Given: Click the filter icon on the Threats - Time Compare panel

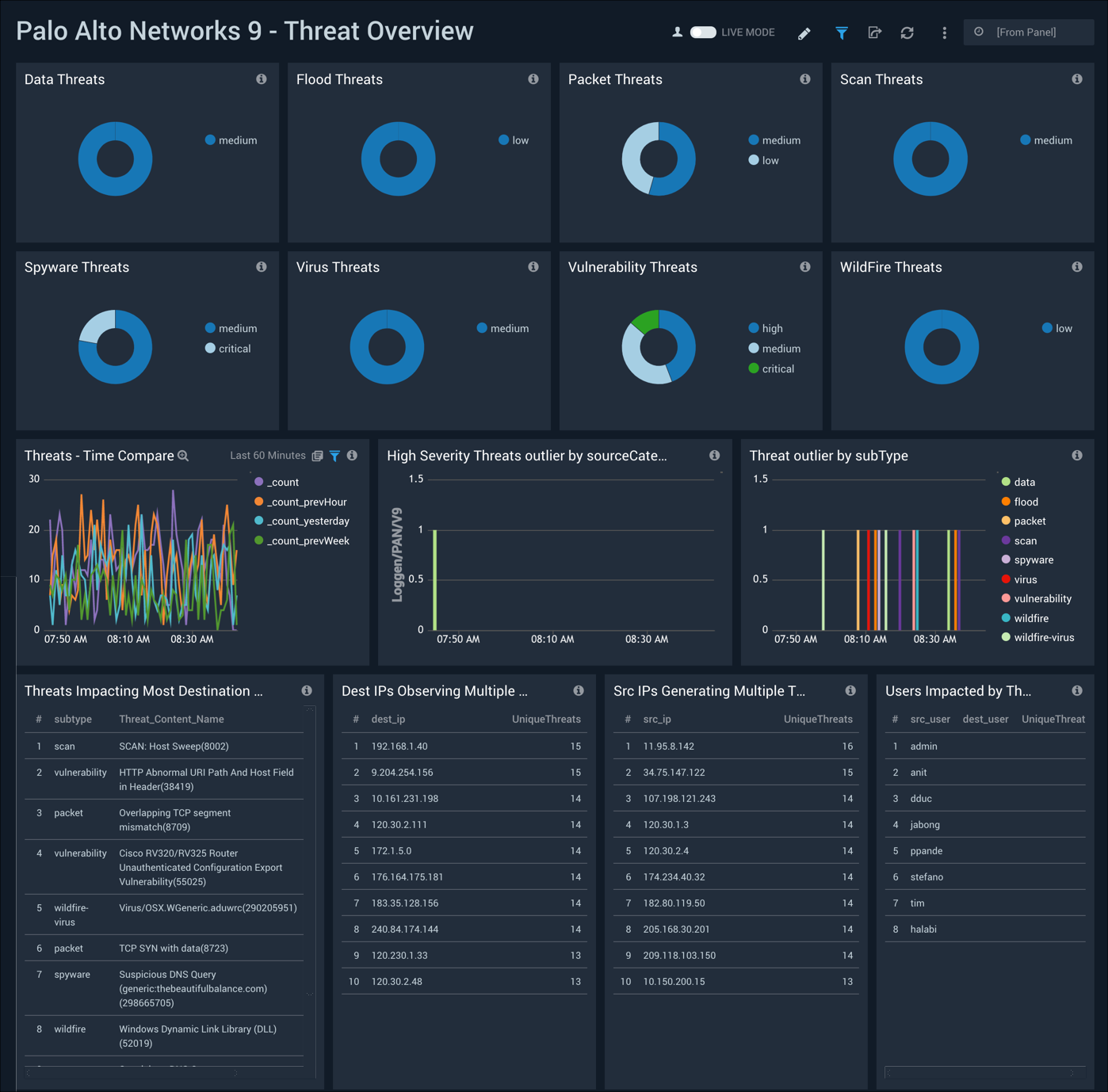Looking at the screenshot, I should pos(334,456).
